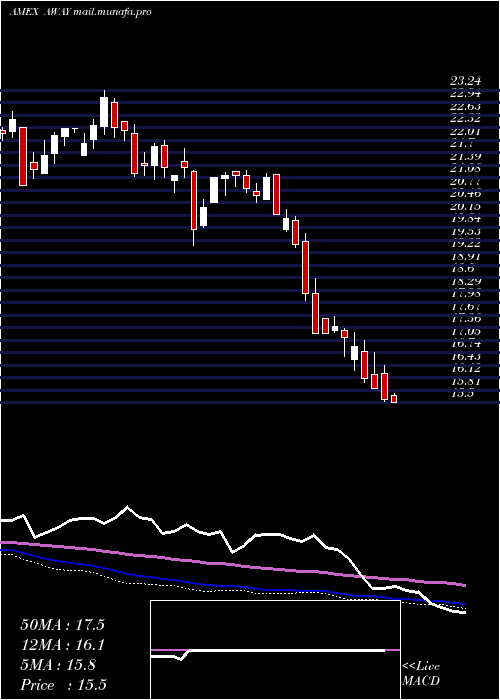500x700 pixels.
Task: Click the 23.24 price axis label
Action: coord(465,81)
